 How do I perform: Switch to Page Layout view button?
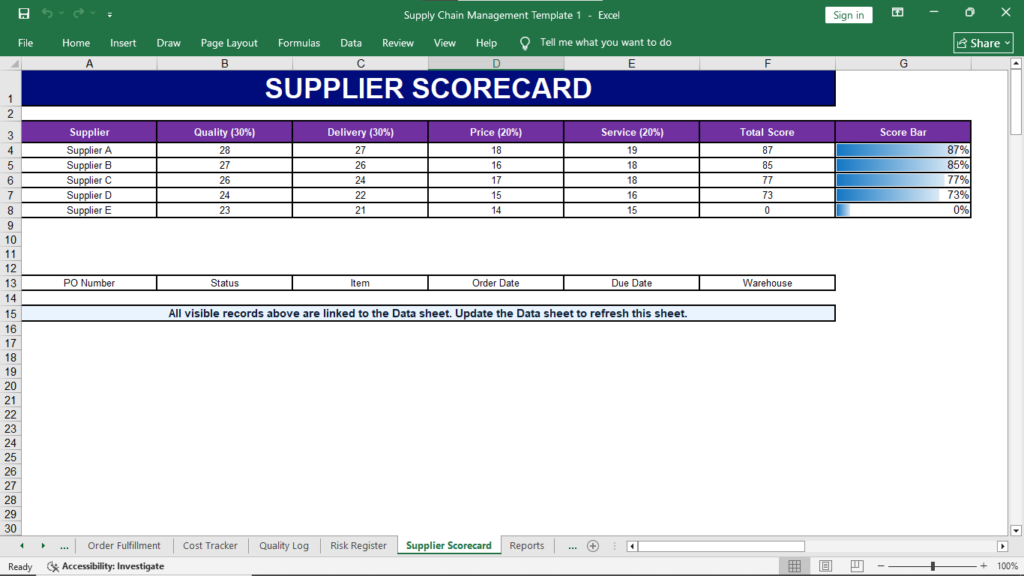pos(825,566)
